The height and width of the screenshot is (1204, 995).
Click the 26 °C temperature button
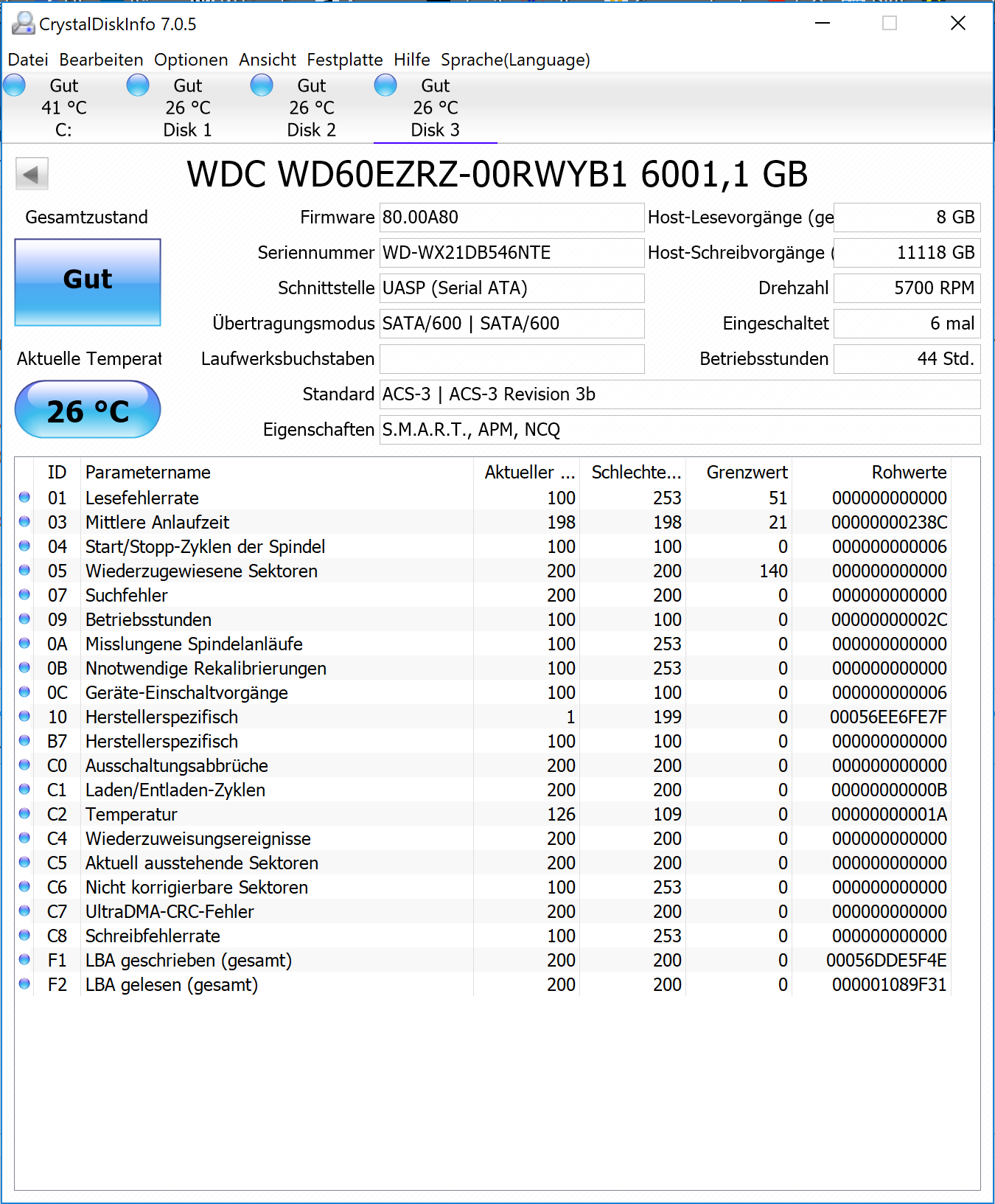click(x=88, y=409)
